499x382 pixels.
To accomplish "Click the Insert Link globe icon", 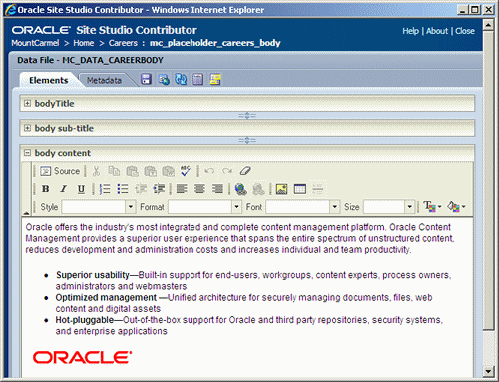I will 240,189.
